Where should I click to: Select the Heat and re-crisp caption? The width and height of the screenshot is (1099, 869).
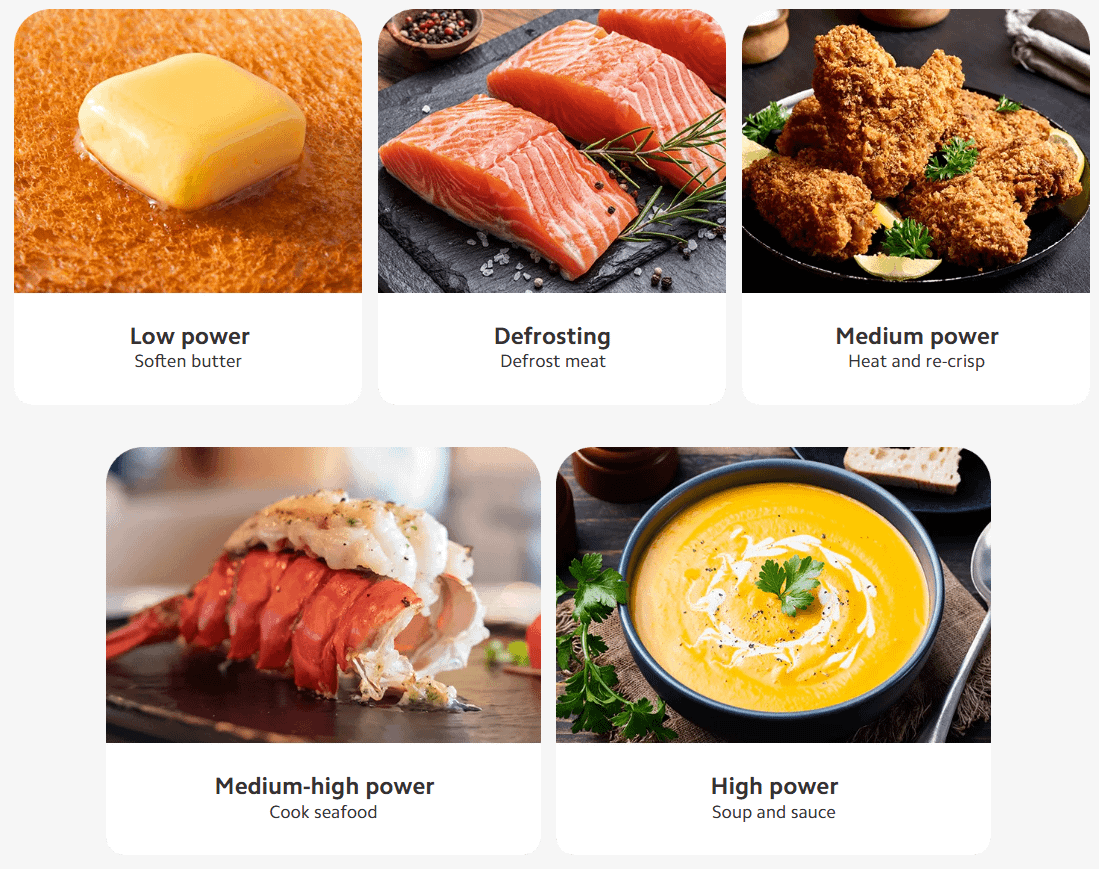point(916,361)
